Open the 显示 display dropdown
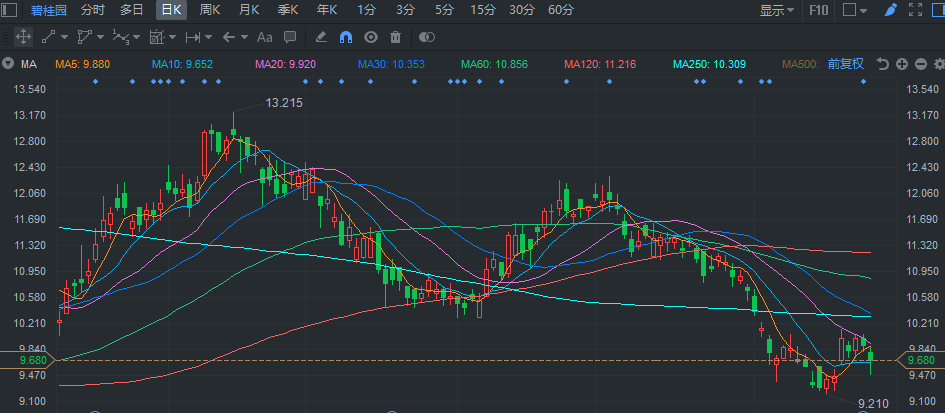Viewport: 945px width, 413px height. tap(776, 10)
